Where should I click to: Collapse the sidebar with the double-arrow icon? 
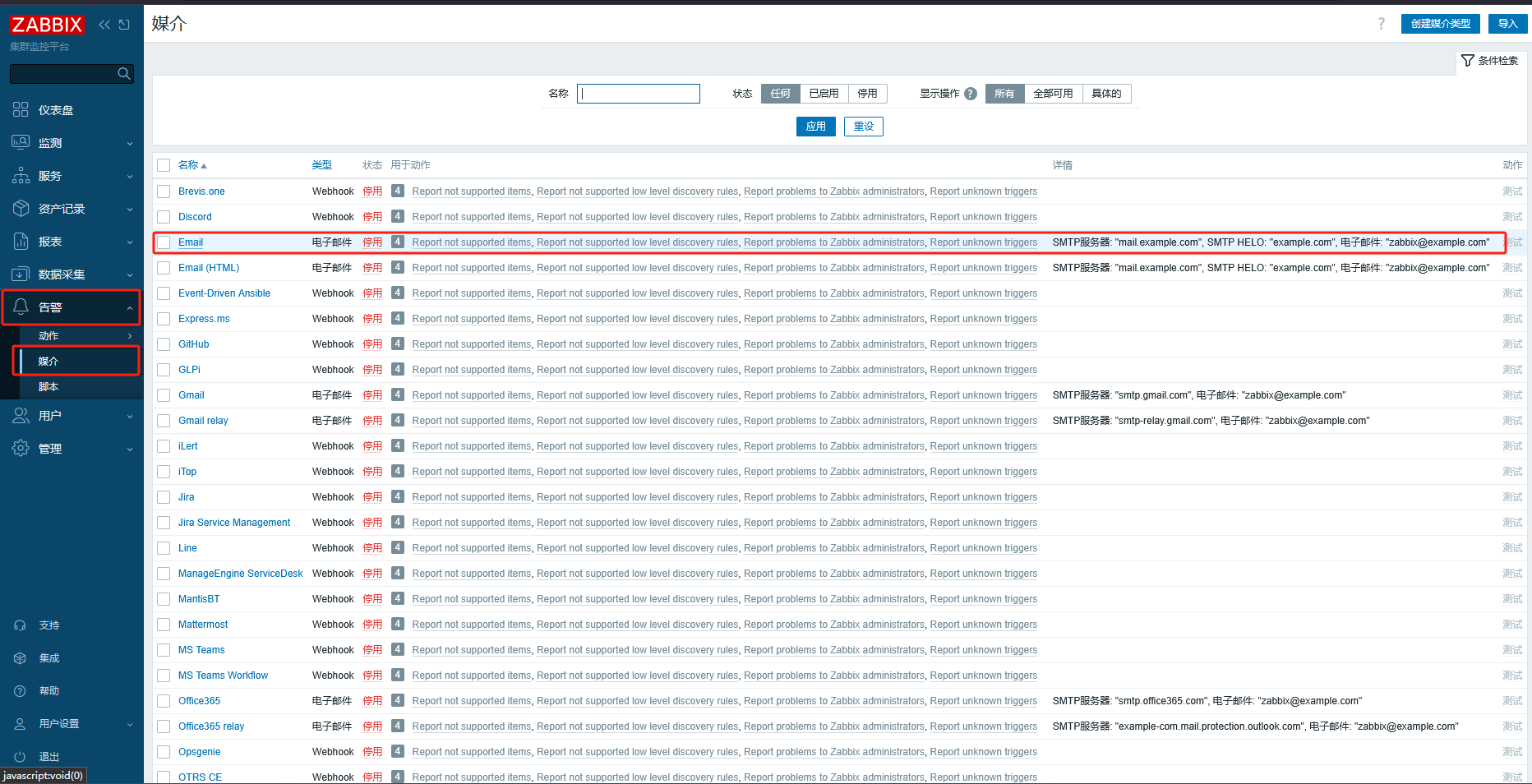(x=104, y=25)
